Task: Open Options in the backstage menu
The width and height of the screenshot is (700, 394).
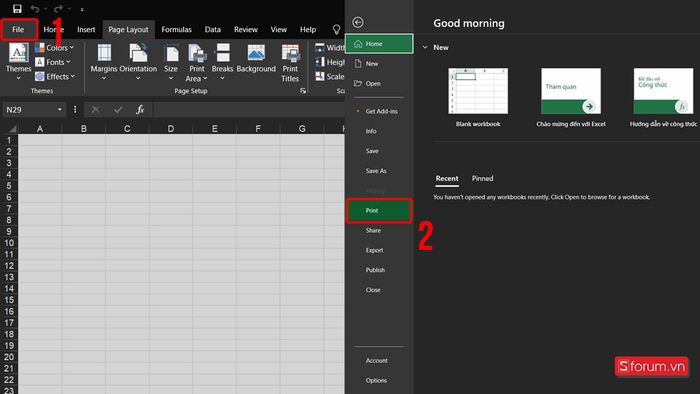Action: pyautogui.click(x=379, y=381)
